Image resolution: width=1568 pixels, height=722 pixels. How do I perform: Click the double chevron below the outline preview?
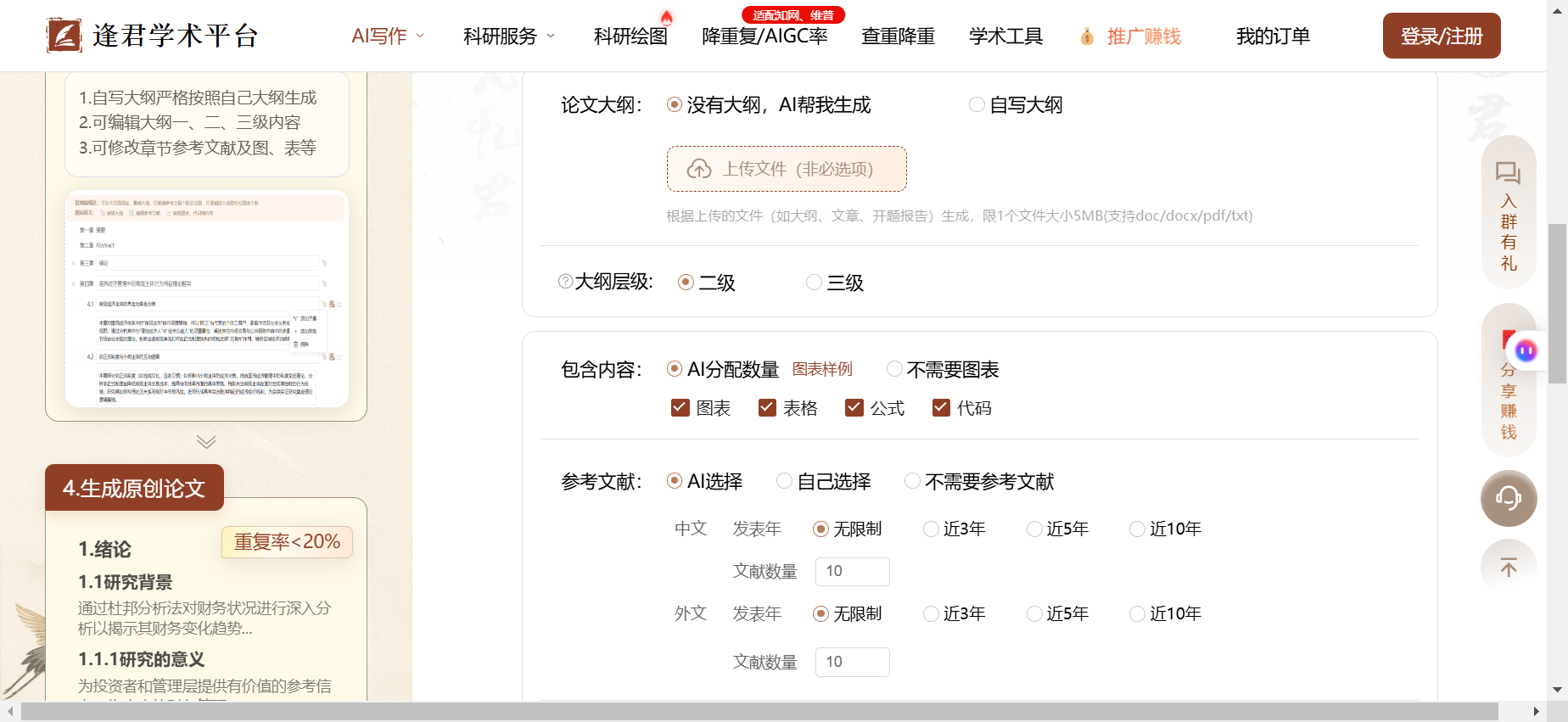(x=206, y=441)
